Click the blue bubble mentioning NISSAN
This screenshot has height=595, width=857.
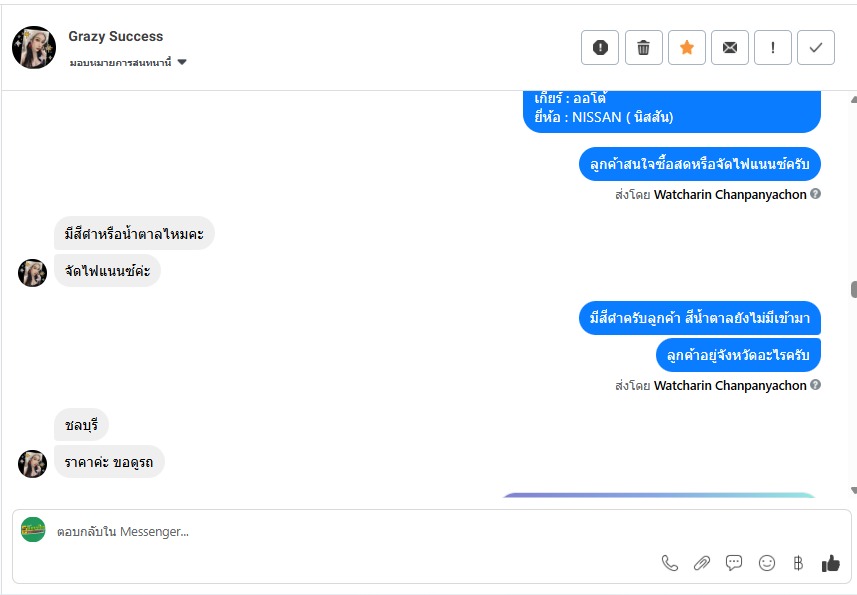672,111
